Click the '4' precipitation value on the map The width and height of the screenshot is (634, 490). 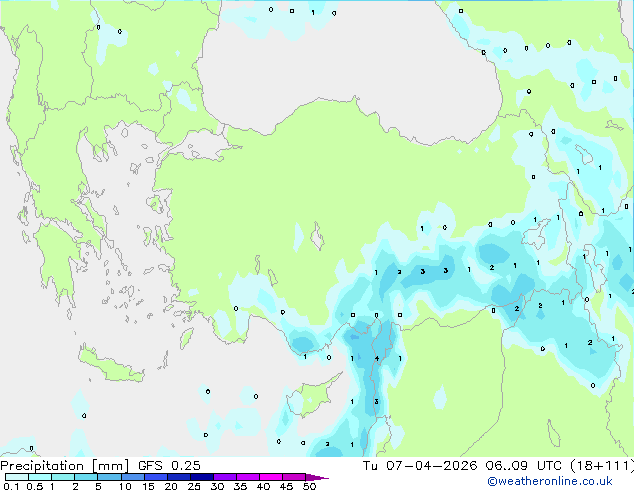[377, 358]
